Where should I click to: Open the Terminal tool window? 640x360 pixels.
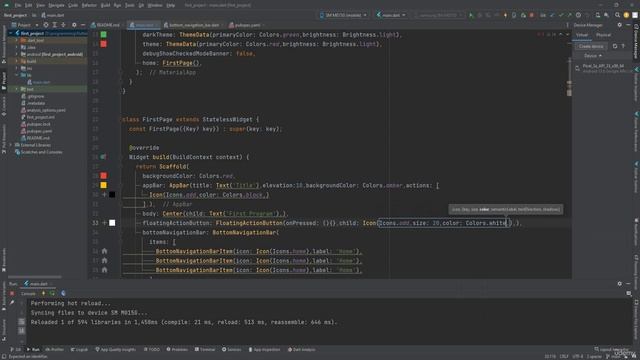coord(205,350)
